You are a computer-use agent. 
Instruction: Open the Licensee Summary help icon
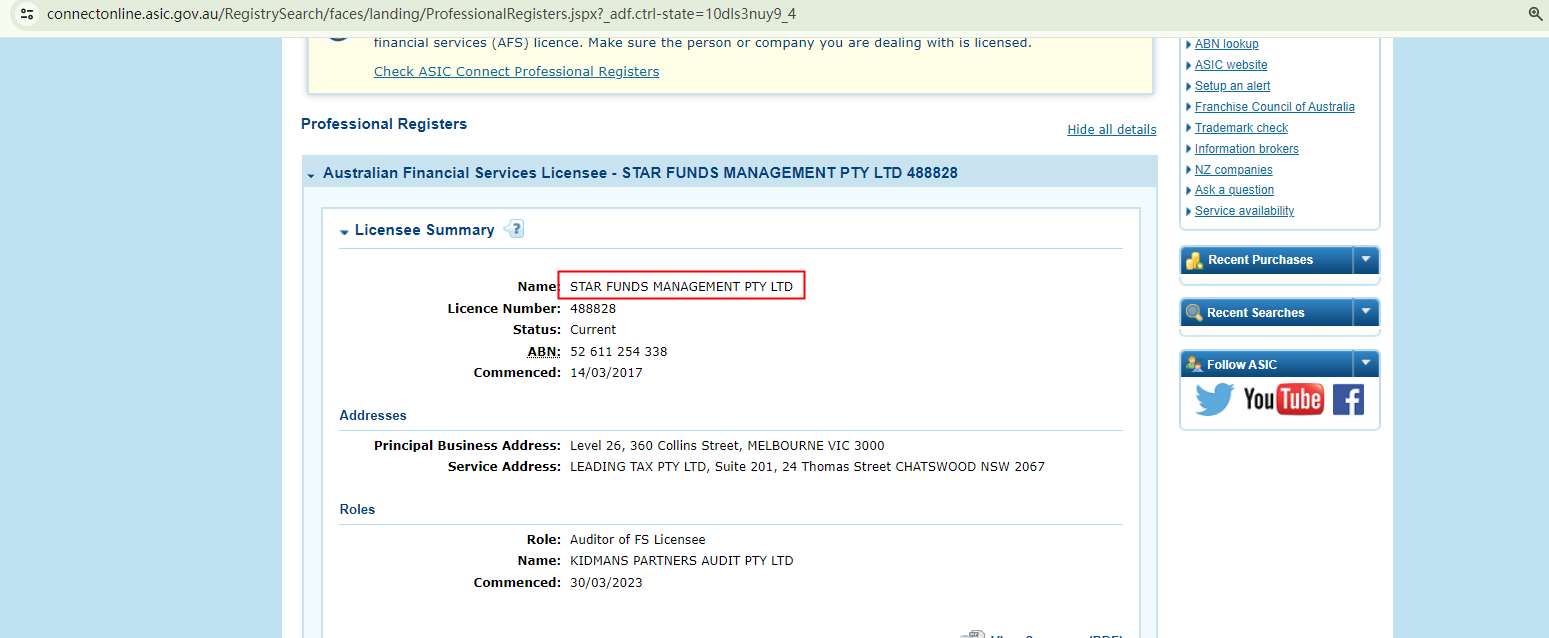[513, 230]
